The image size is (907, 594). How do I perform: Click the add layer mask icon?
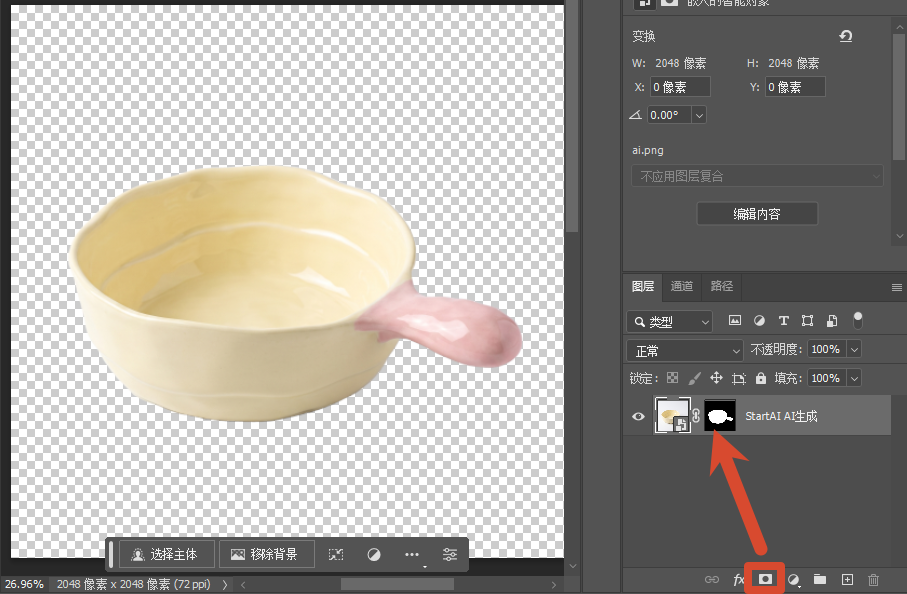[765, 579]
